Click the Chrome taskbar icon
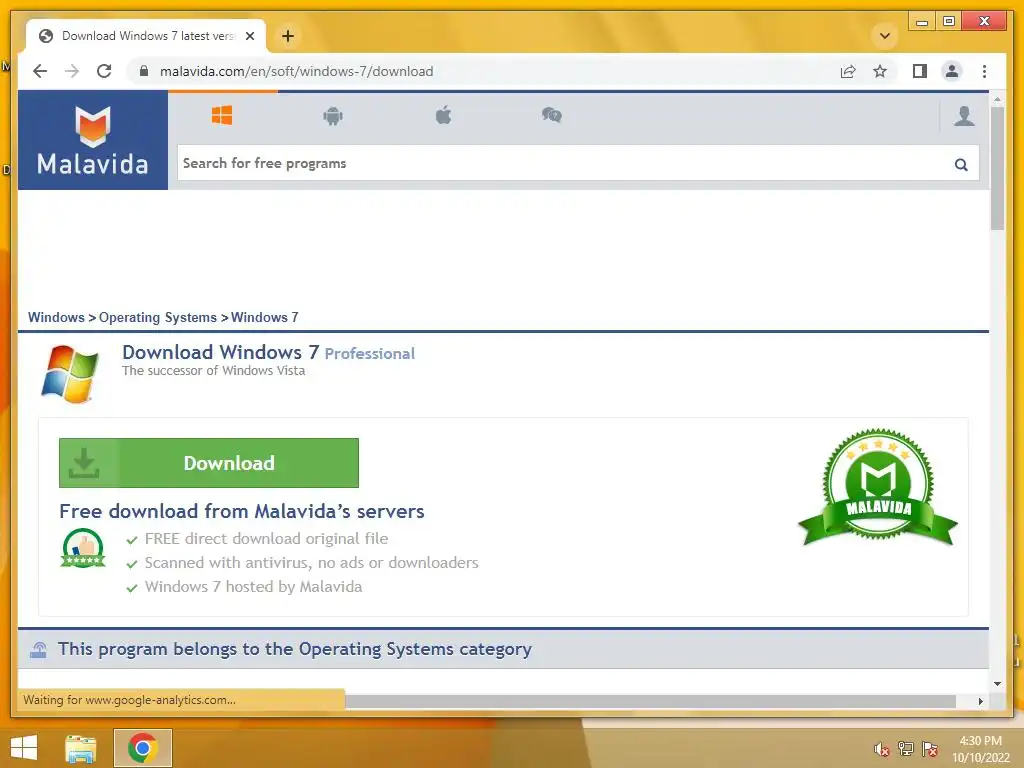The image size is (1024, 768). coord(142,748)
